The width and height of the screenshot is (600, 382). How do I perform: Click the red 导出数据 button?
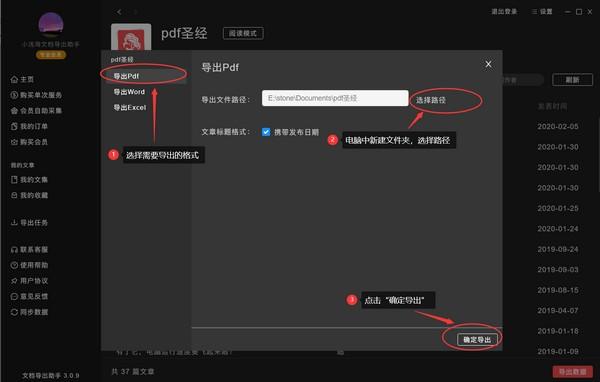(x=572, y=372)
